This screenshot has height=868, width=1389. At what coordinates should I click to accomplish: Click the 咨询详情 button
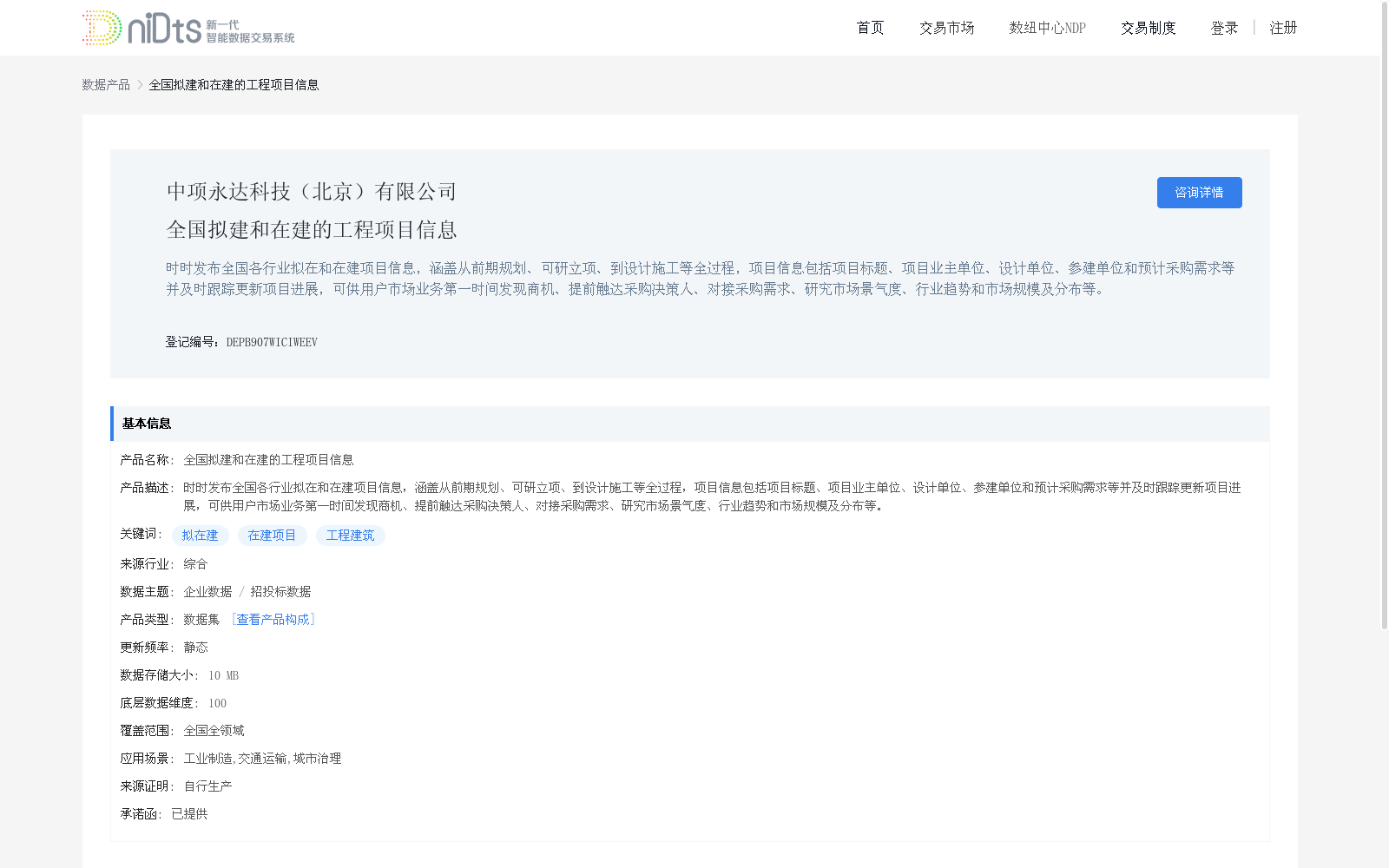(x=1199, y=193)
